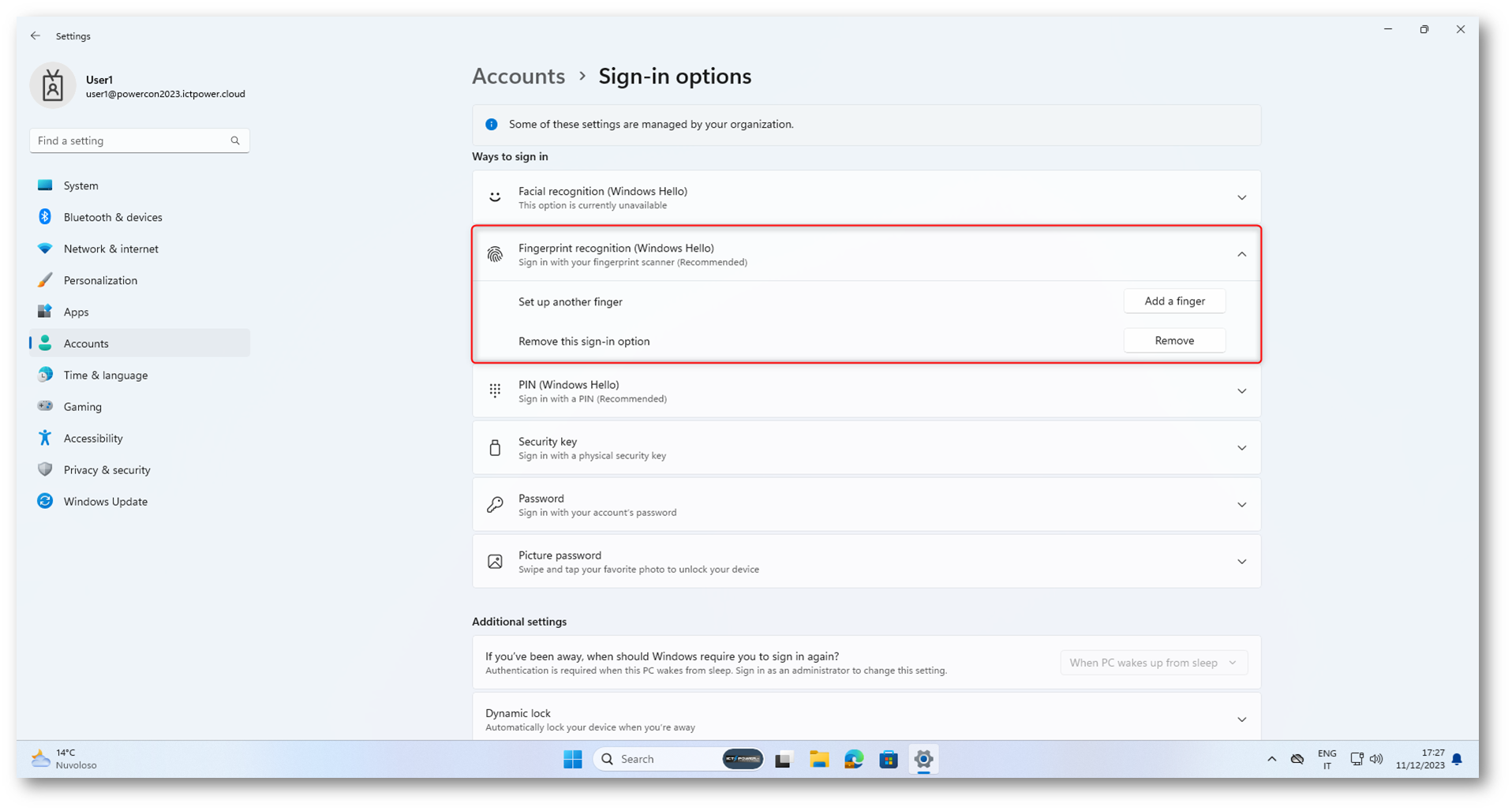Open the clock showing 17:27
The width and height of the screenshot is (1512, 811).
tap(1420, 759)
